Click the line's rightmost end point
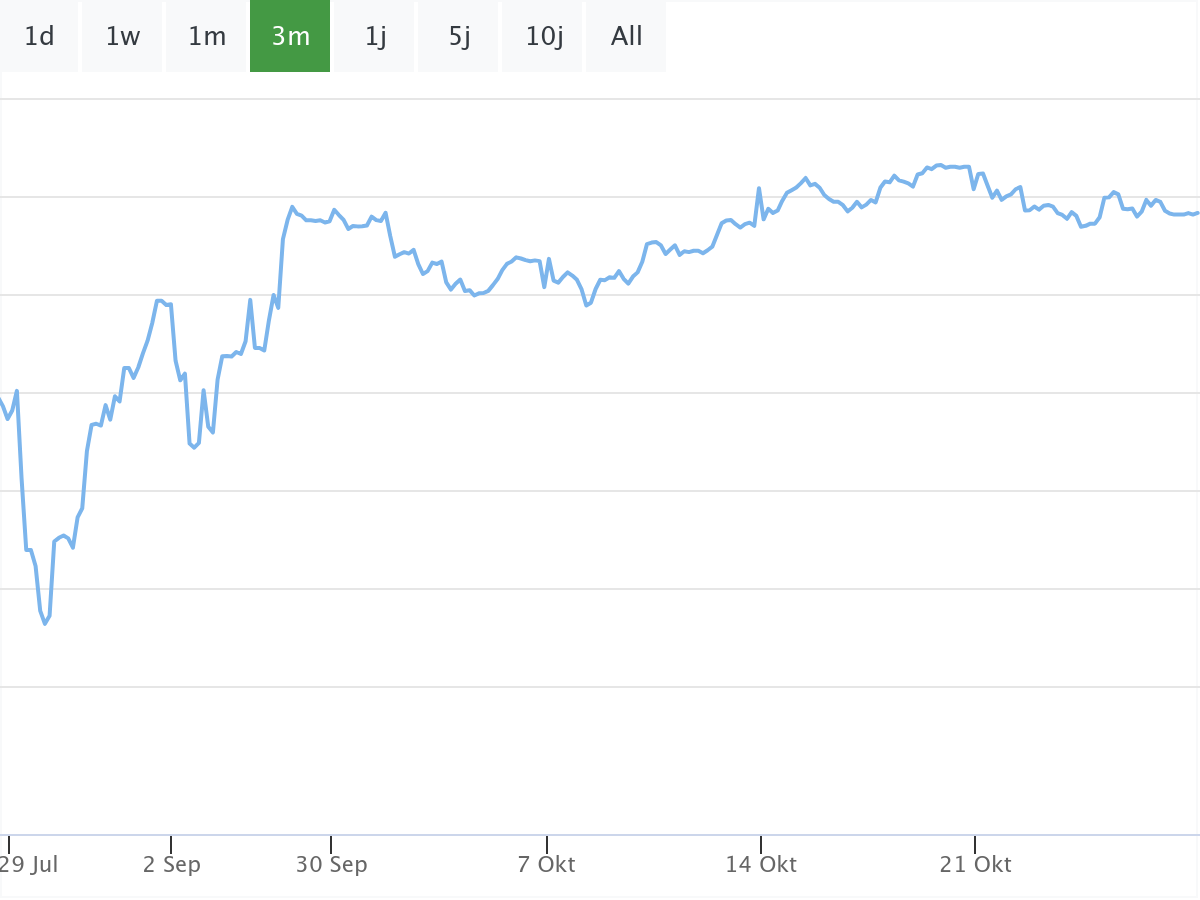 coord(1196,213)
